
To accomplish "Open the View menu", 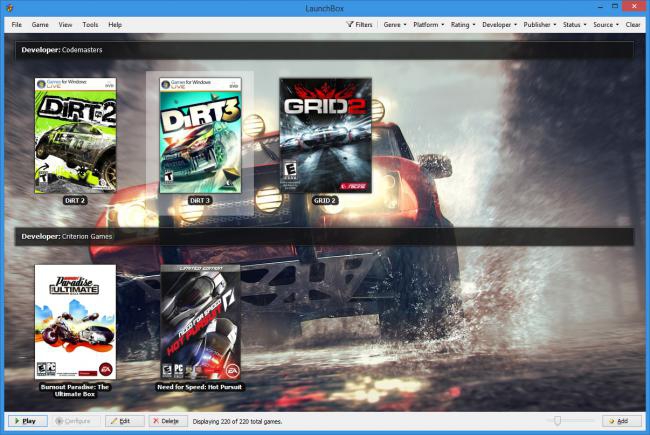I will point(65,24).
